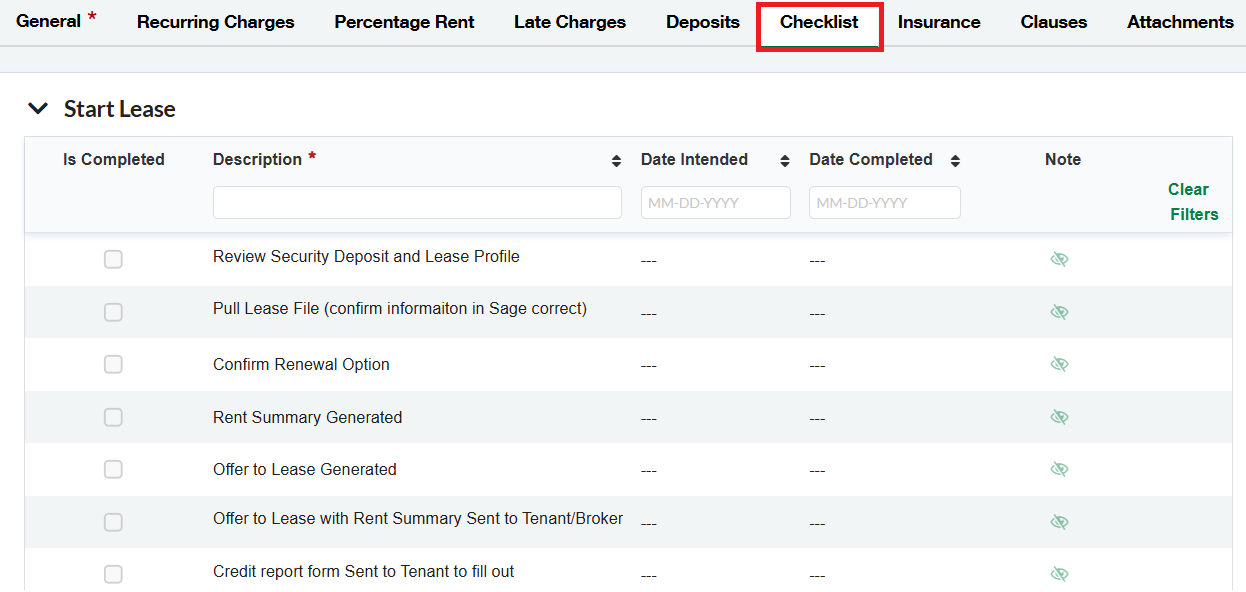
Task: Click the Date Intended filter field
Action: 716,202
